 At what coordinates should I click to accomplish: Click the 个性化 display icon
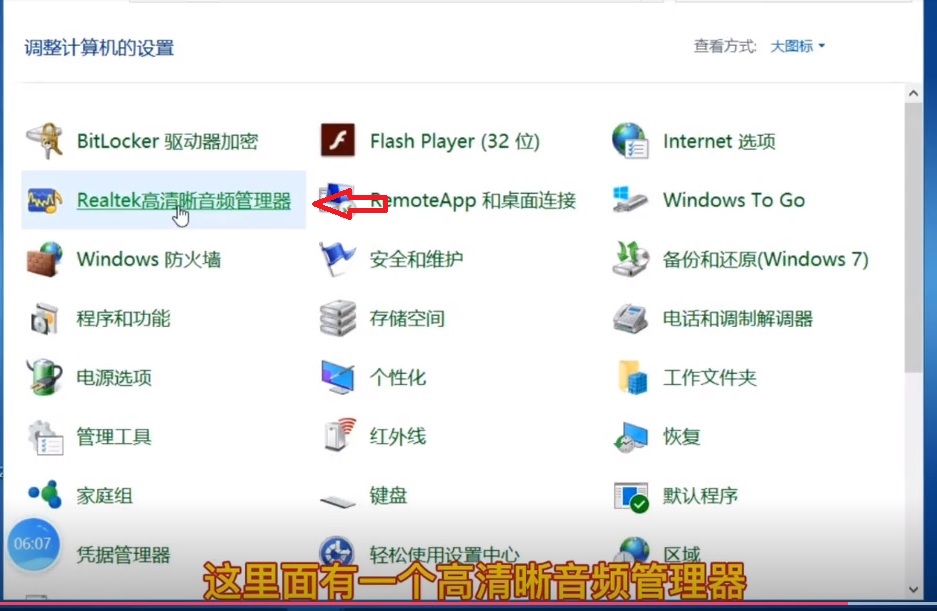point(340,378)
